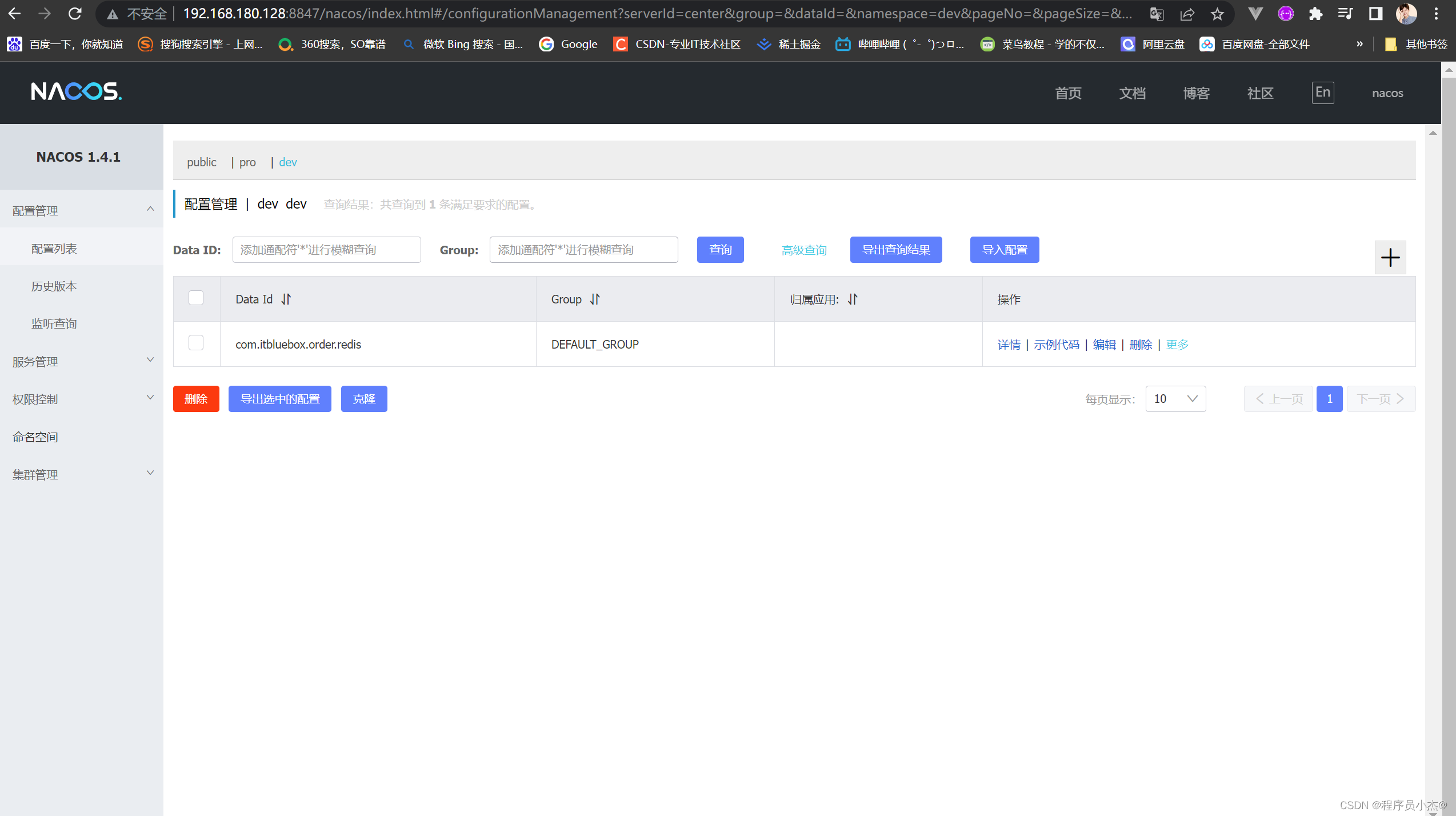Open 详情 for com.itbluebox.order.redis
1456x816 pixels.
[x=1009, y=345]
